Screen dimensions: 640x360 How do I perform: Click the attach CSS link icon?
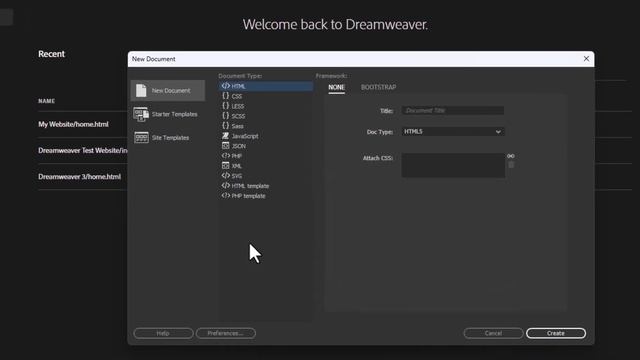click(511, 156)
